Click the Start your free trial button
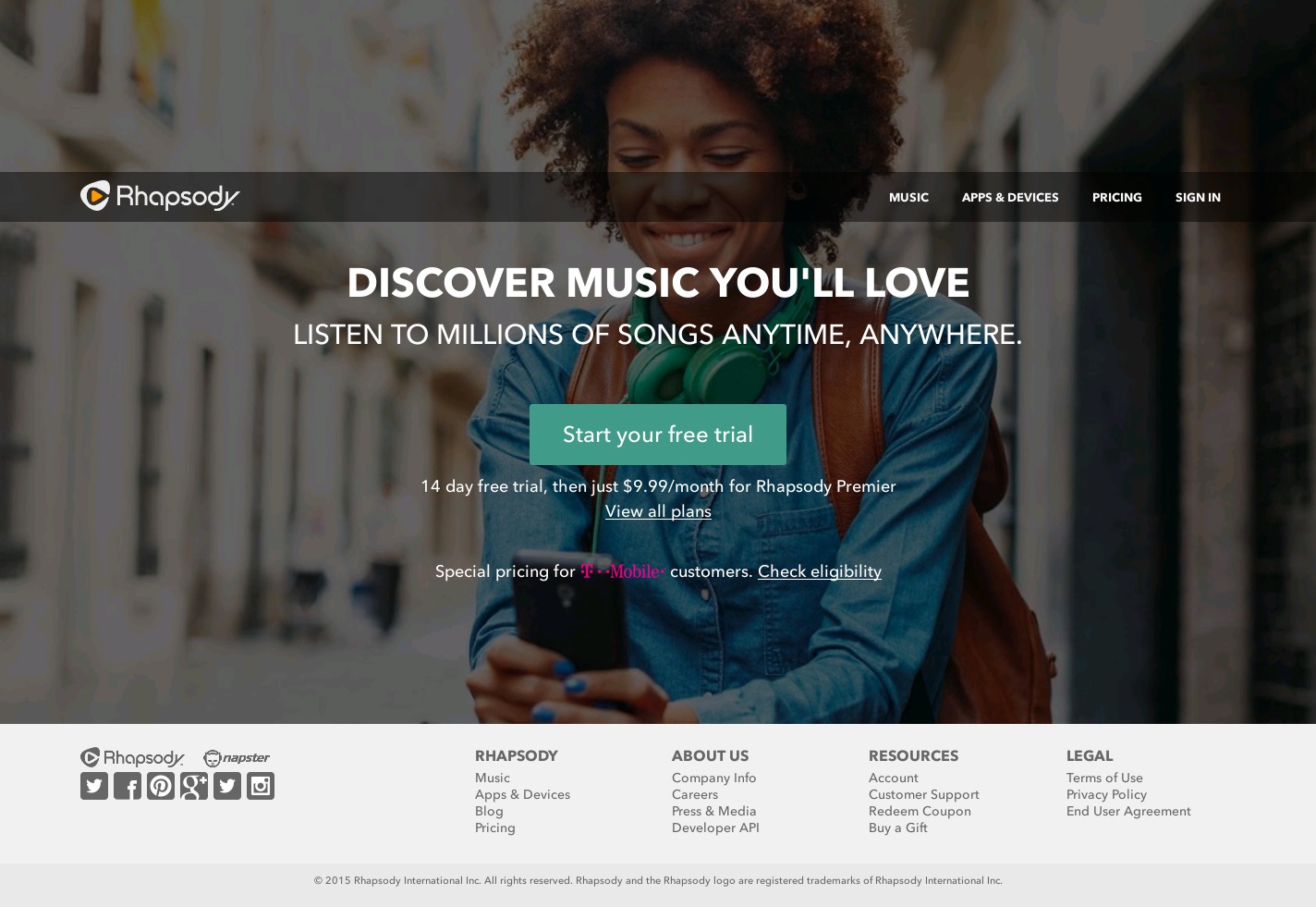Image resolution: width=1316 pixels, height=907 pixels. 658,435
